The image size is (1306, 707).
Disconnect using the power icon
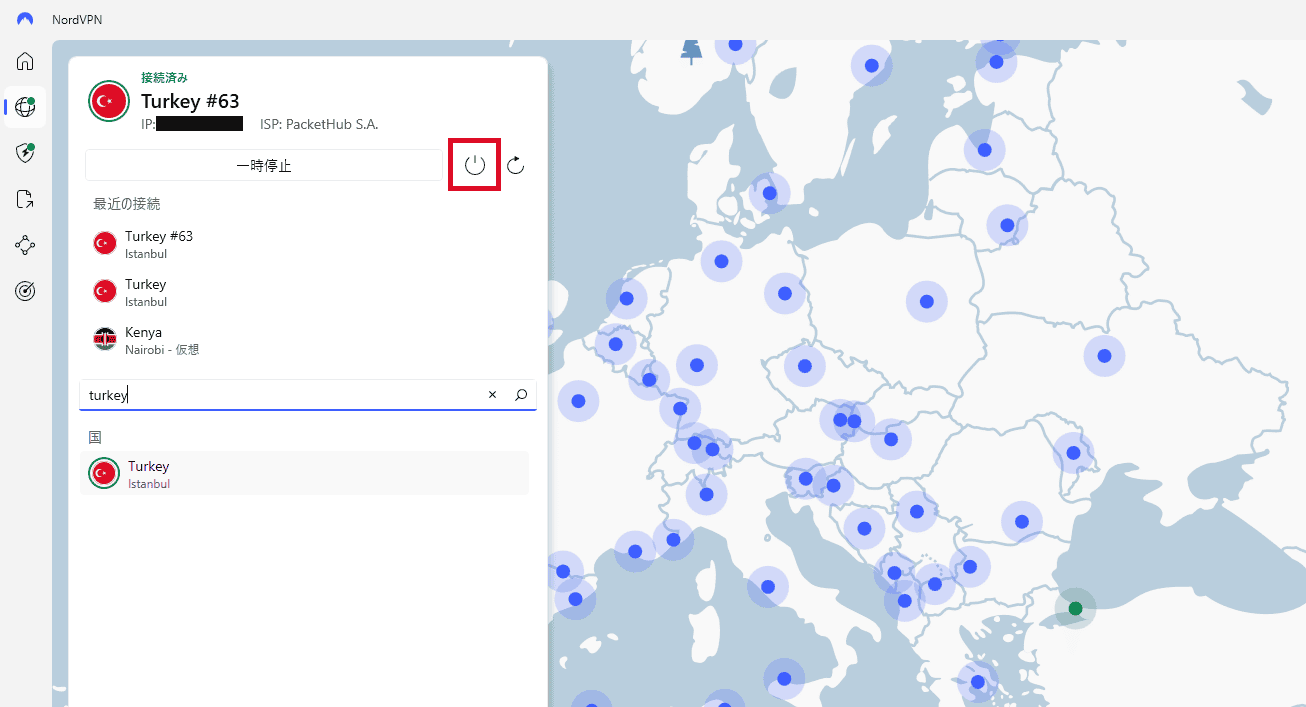coord(475,165)
